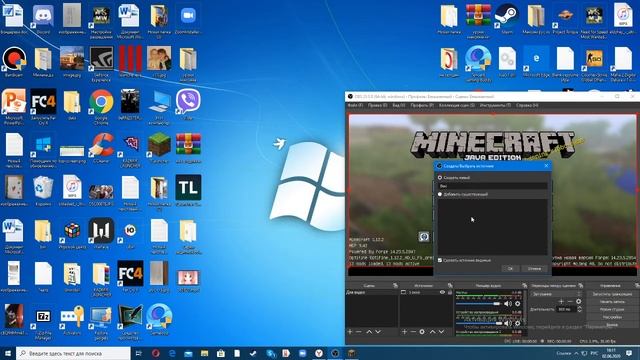Click the Windows taskbar search box

pos(73,353)
